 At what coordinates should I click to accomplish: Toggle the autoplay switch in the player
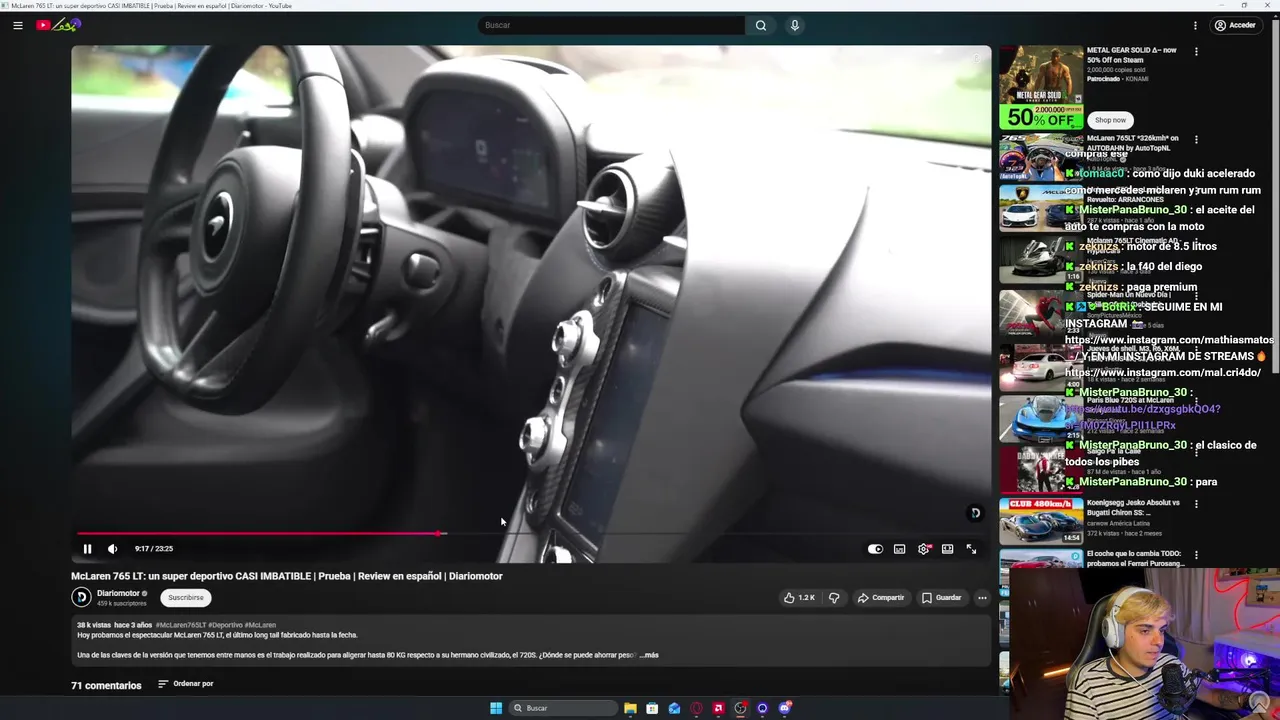(x=875, y=549)
